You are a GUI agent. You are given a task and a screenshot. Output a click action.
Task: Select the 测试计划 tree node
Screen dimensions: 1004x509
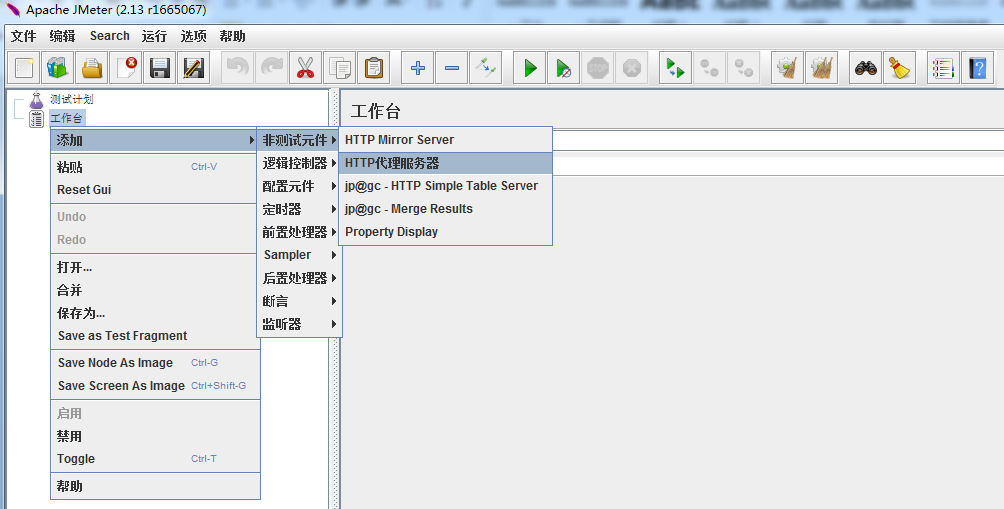pos(72,99)
